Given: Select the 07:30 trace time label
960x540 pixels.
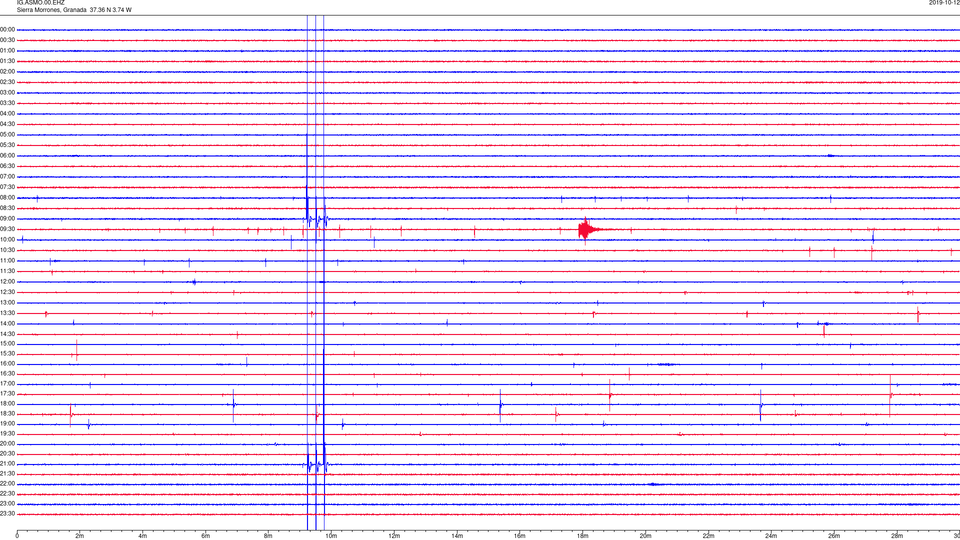Looking at the screenshot, I should point(7,187).
